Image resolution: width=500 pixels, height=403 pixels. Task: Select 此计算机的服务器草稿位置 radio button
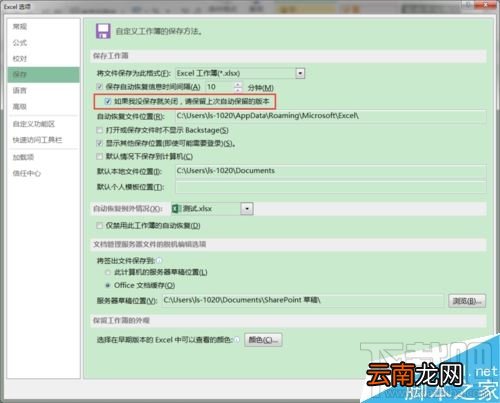pos(108,272)
